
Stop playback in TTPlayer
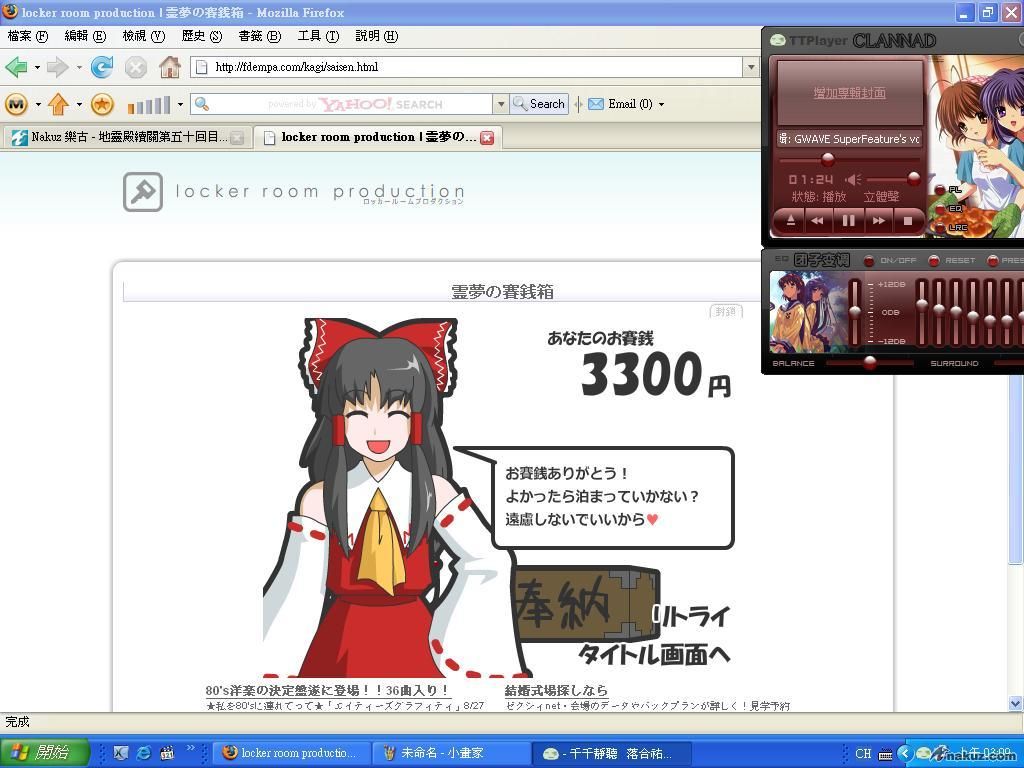tap(908, 221)
